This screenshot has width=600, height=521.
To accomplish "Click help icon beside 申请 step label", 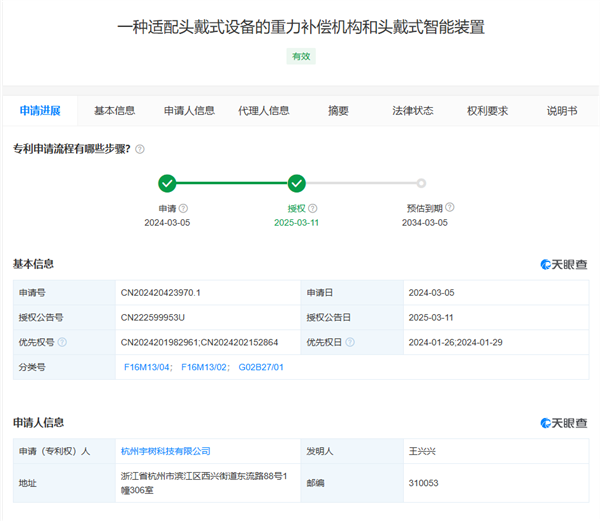I will click(183, 208).
